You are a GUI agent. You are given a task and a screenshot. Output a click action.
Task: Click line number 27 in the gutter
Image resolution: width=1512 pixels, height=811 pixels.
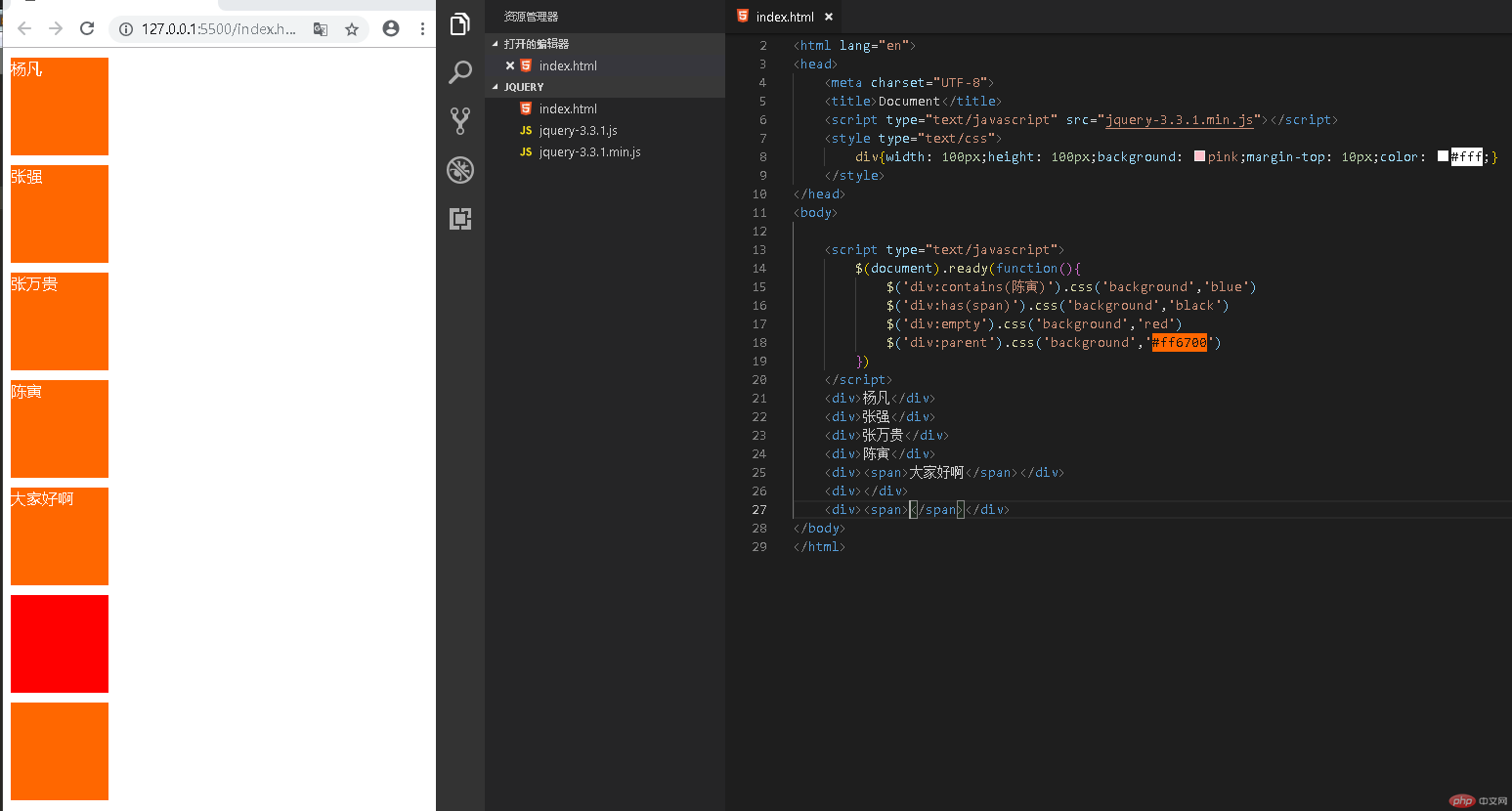pos(759,510)
